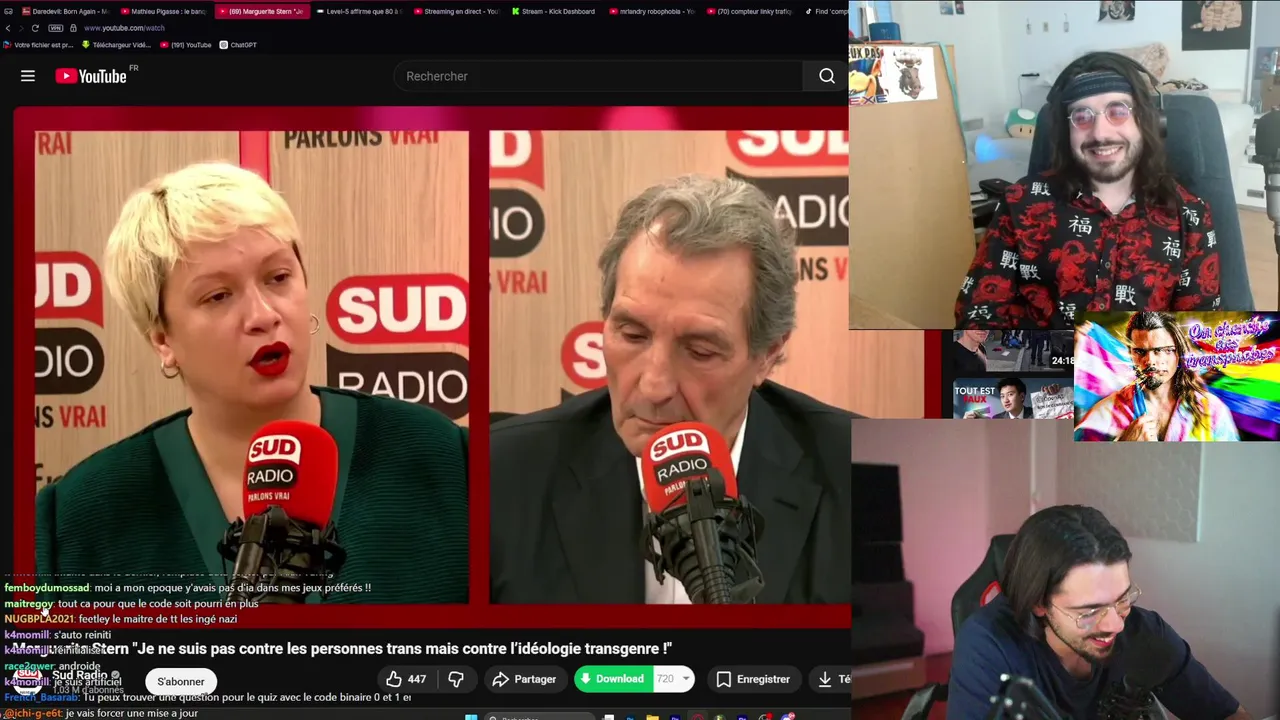Click chat message from femboydumossad
The width and height of the screenshot is (1280, 720).
tap(187, 588)
